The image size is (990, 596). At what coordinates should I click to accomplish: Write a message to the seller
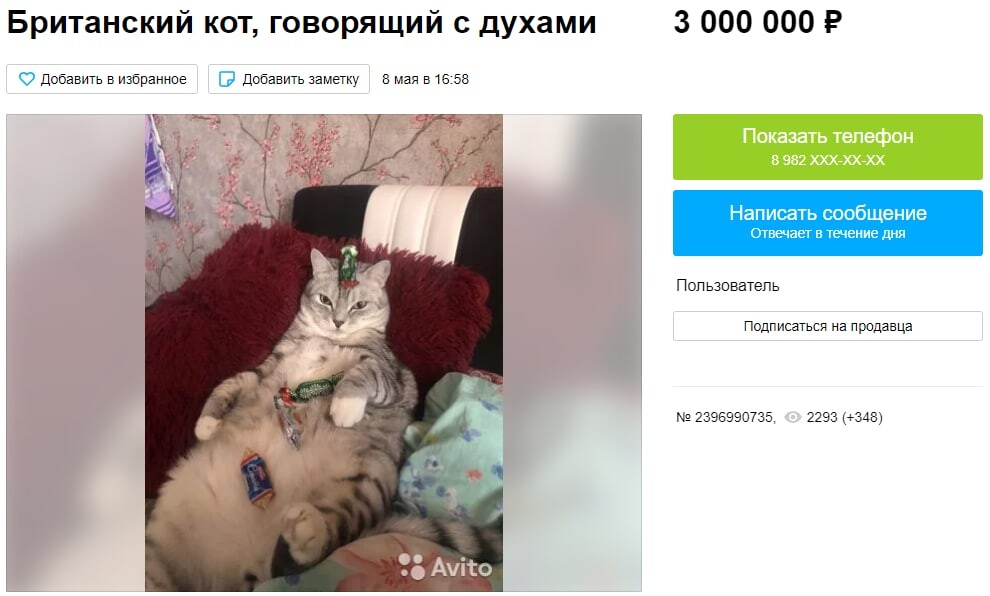[828, 223]
